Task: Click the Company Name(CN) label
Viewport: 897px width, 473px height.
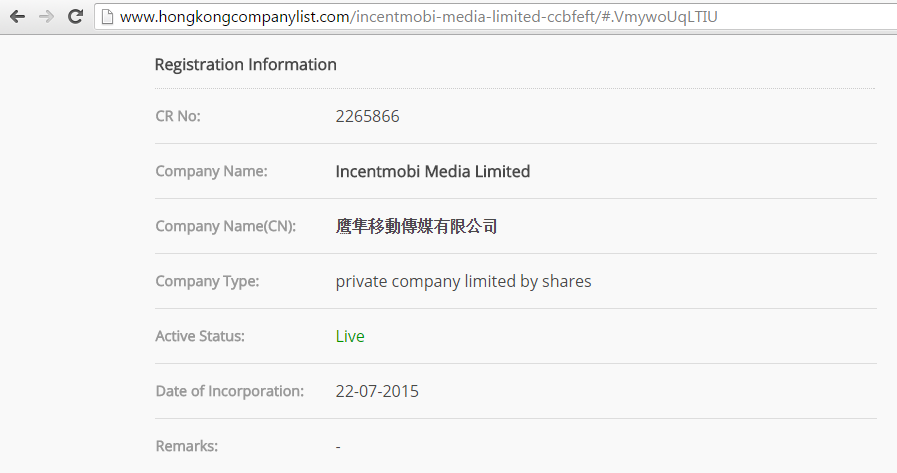Action: [x=225, y=226]
